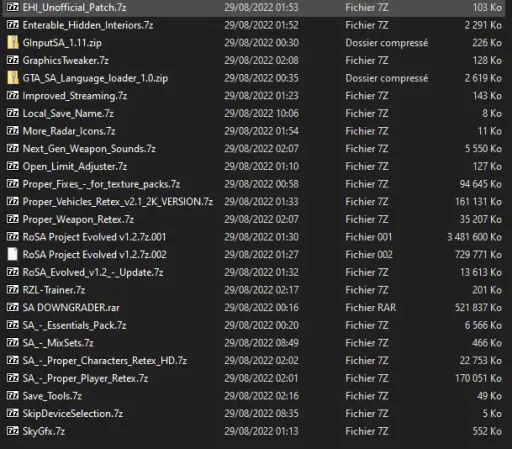Image resolution: width=512 pixels, height=449 pixels.
Task: Click the 7z icon of SkipDeviceSelection.7z
Action: pos(13,413)
